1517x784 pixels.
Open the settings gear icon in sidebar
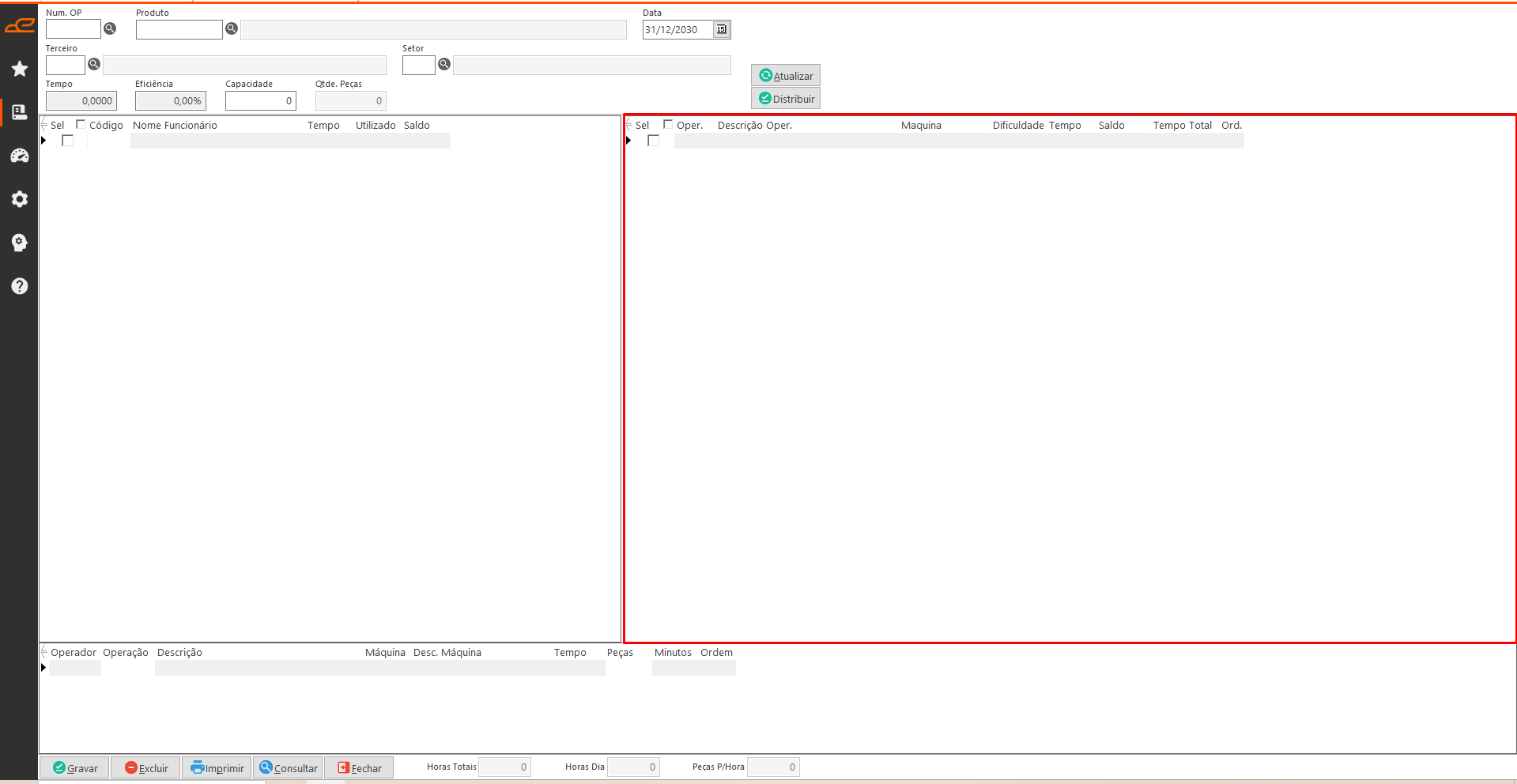[20, 199]
